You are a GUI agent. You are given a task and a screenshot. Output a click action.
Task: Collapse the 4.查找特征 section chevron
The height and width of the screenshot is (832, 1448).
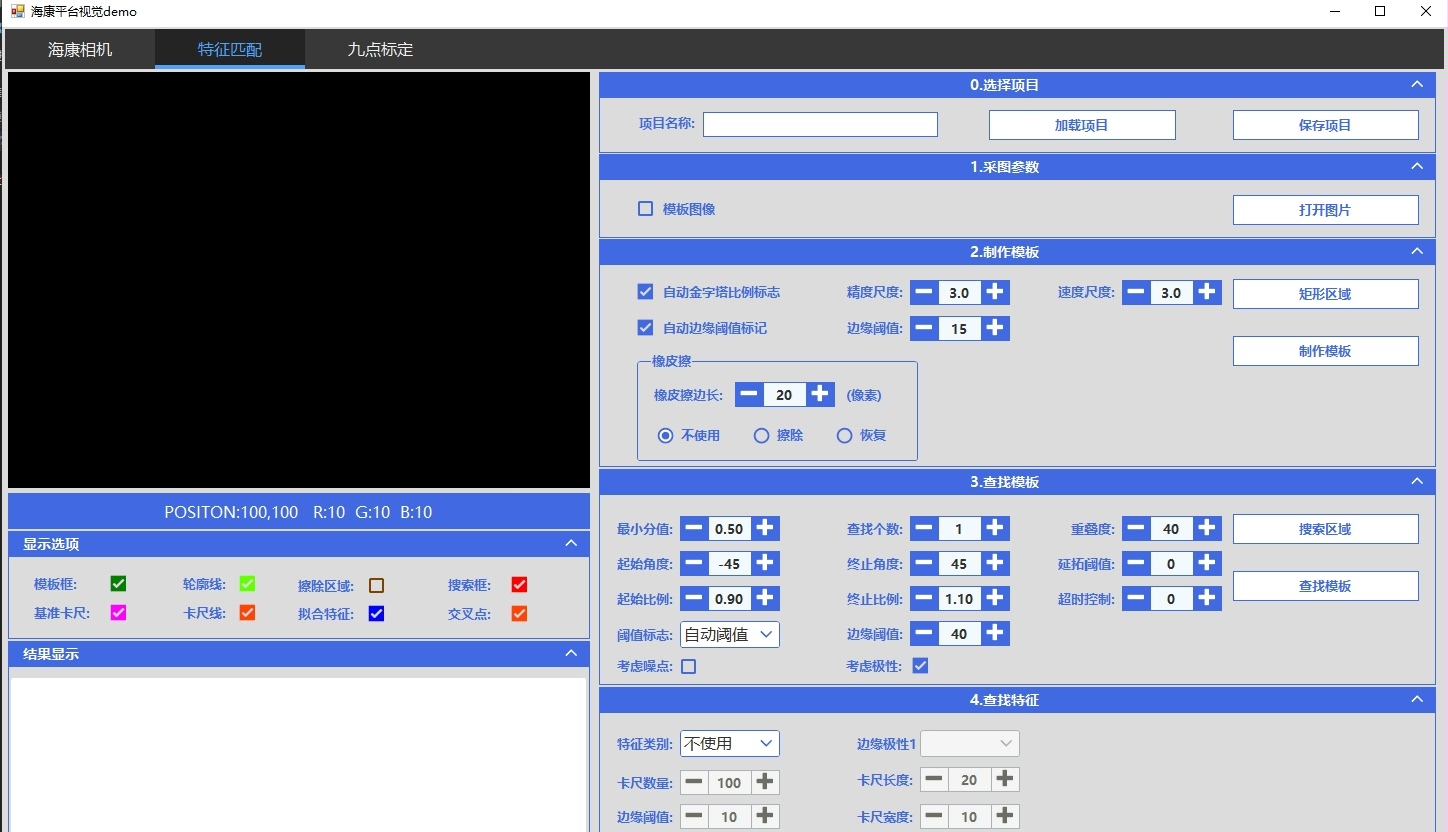(x=1417, y=700)
